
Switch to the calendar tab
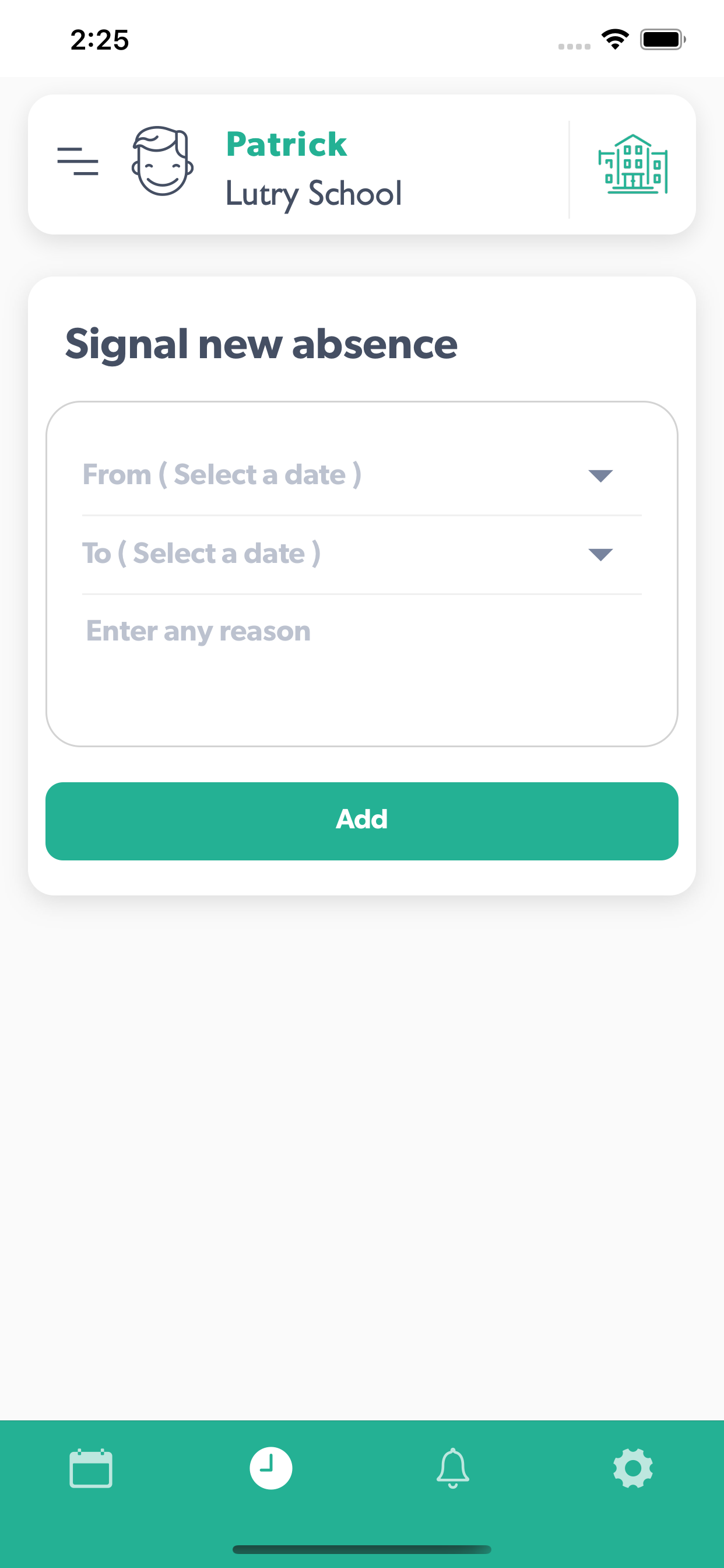tap(91, 1468)
